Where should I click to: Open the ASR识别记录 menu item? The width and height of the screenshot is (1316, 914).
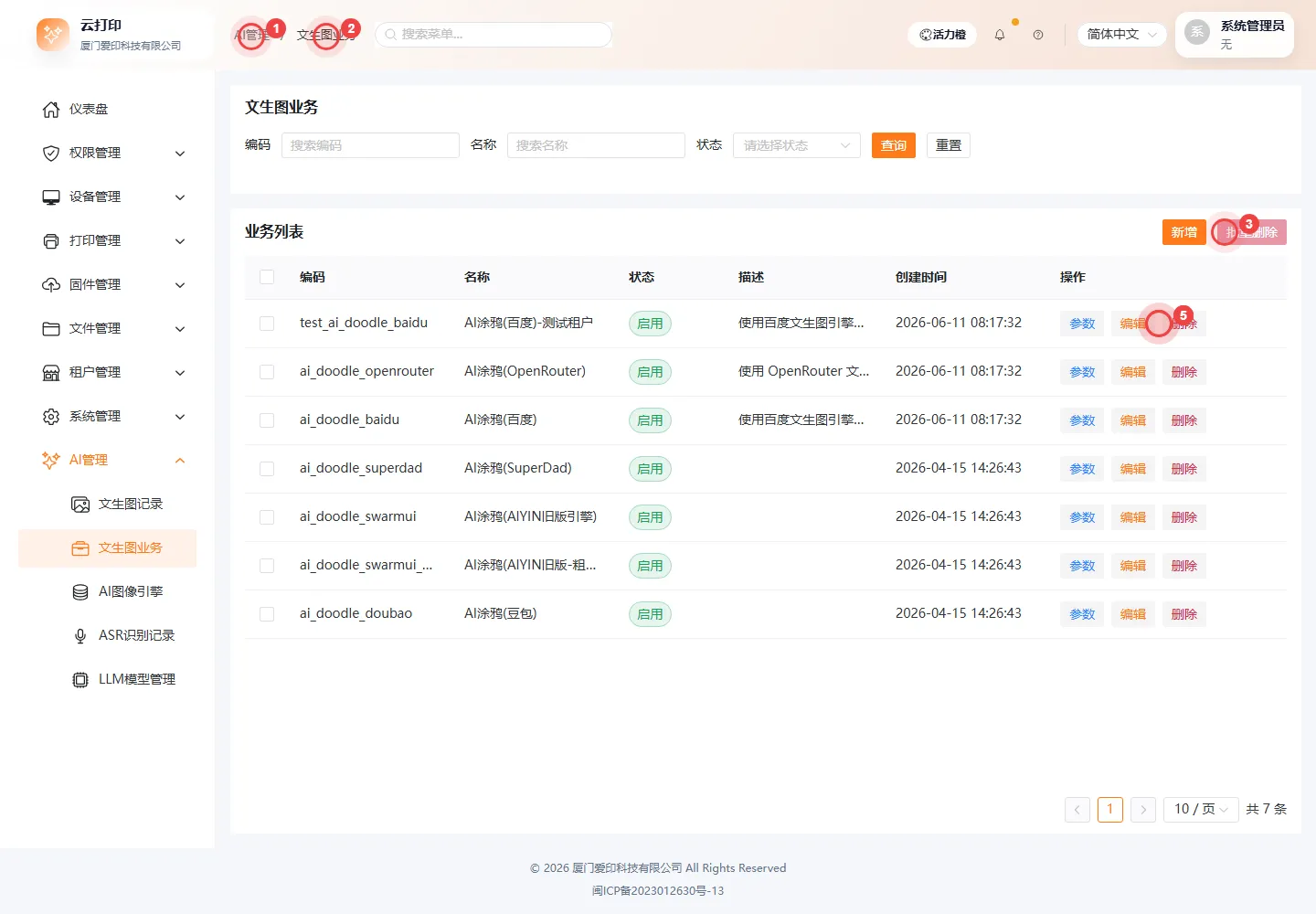pos(108,636)
